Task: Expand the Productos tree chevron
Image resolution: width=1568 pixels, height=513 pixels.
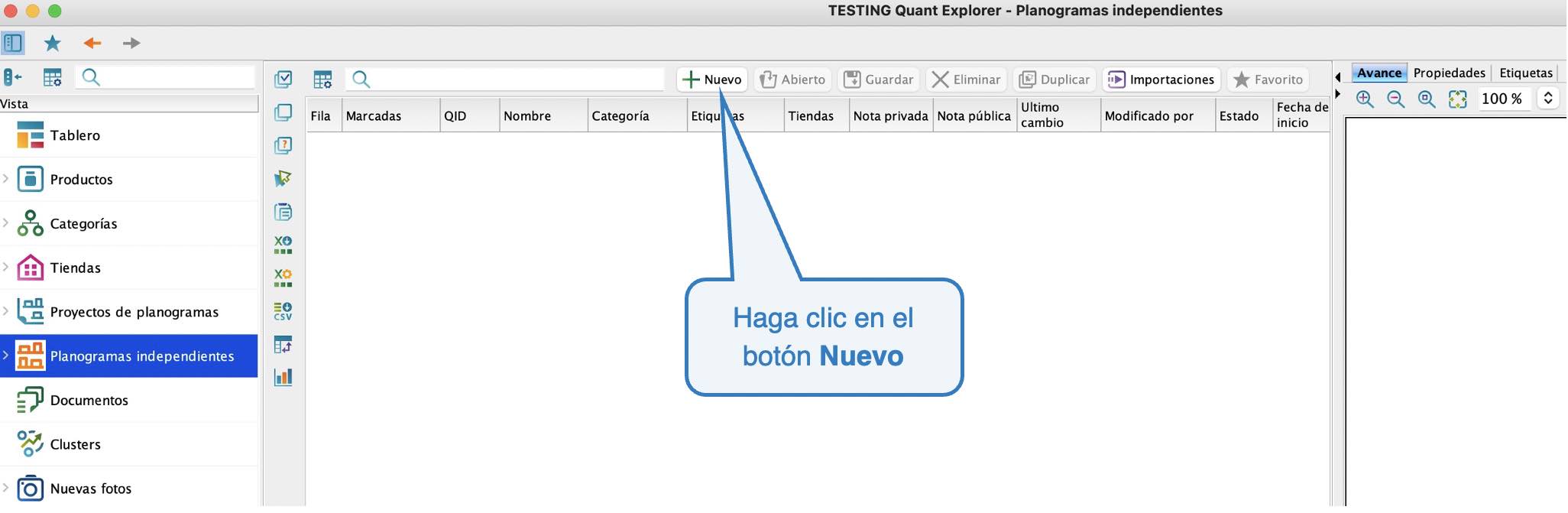Action: (x=5, y=179)
